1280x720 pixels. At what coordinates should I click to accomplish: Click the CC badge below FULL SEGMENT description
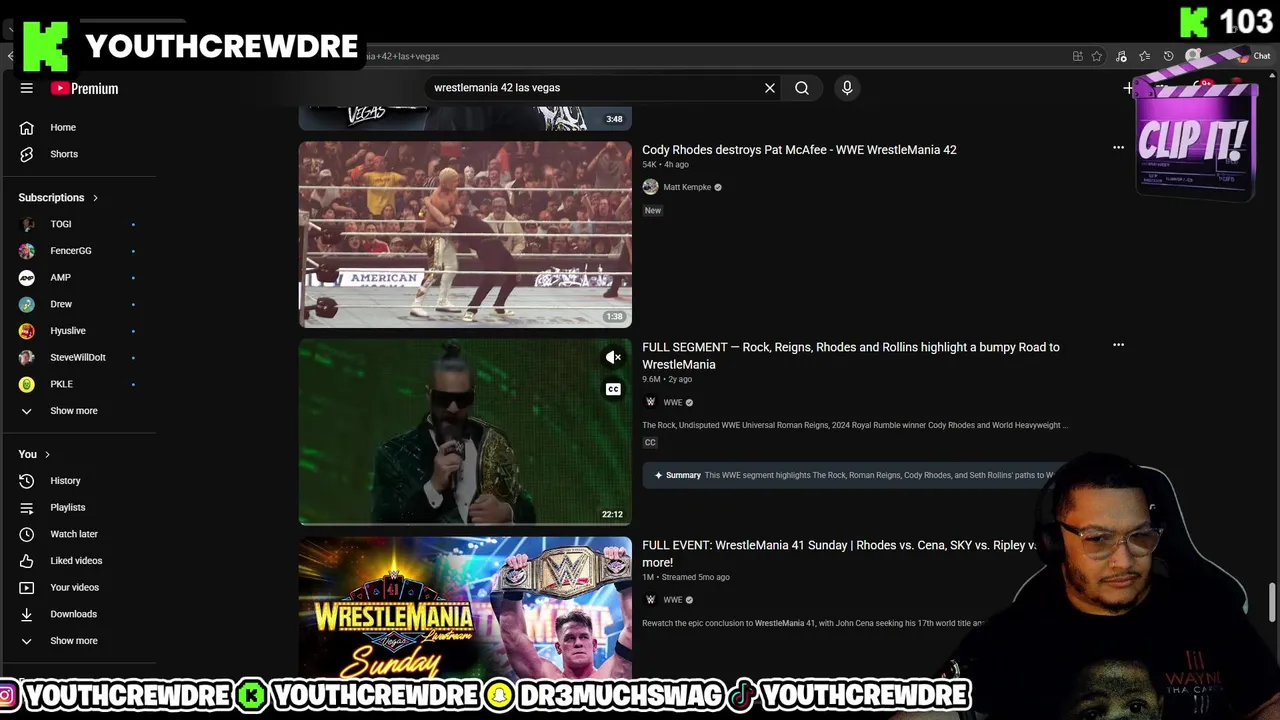point(650,442)
